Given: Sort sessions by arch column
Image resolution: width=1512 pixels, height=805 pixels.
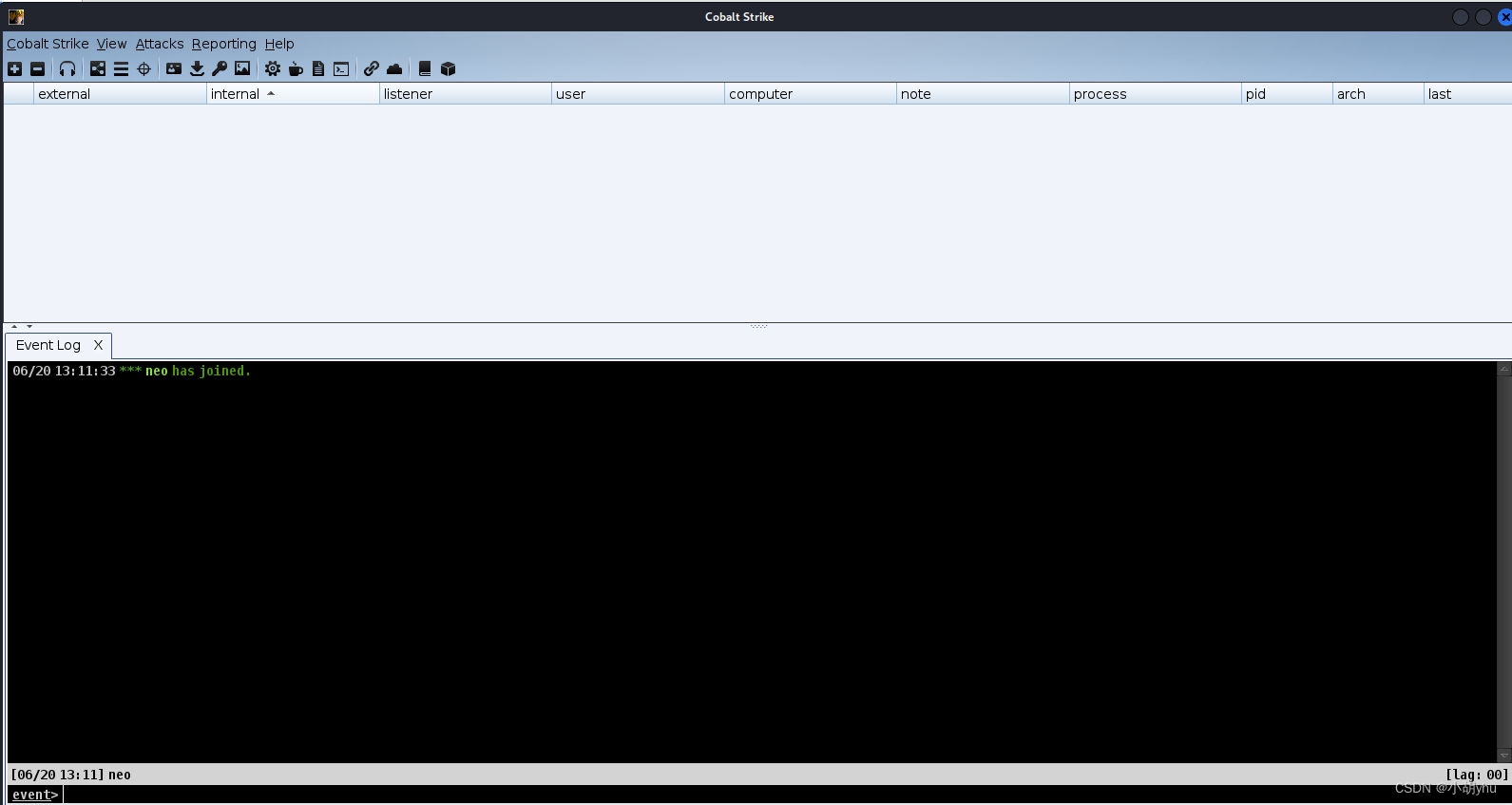Looking at the screenshot, I should [x=1378, y=94].
